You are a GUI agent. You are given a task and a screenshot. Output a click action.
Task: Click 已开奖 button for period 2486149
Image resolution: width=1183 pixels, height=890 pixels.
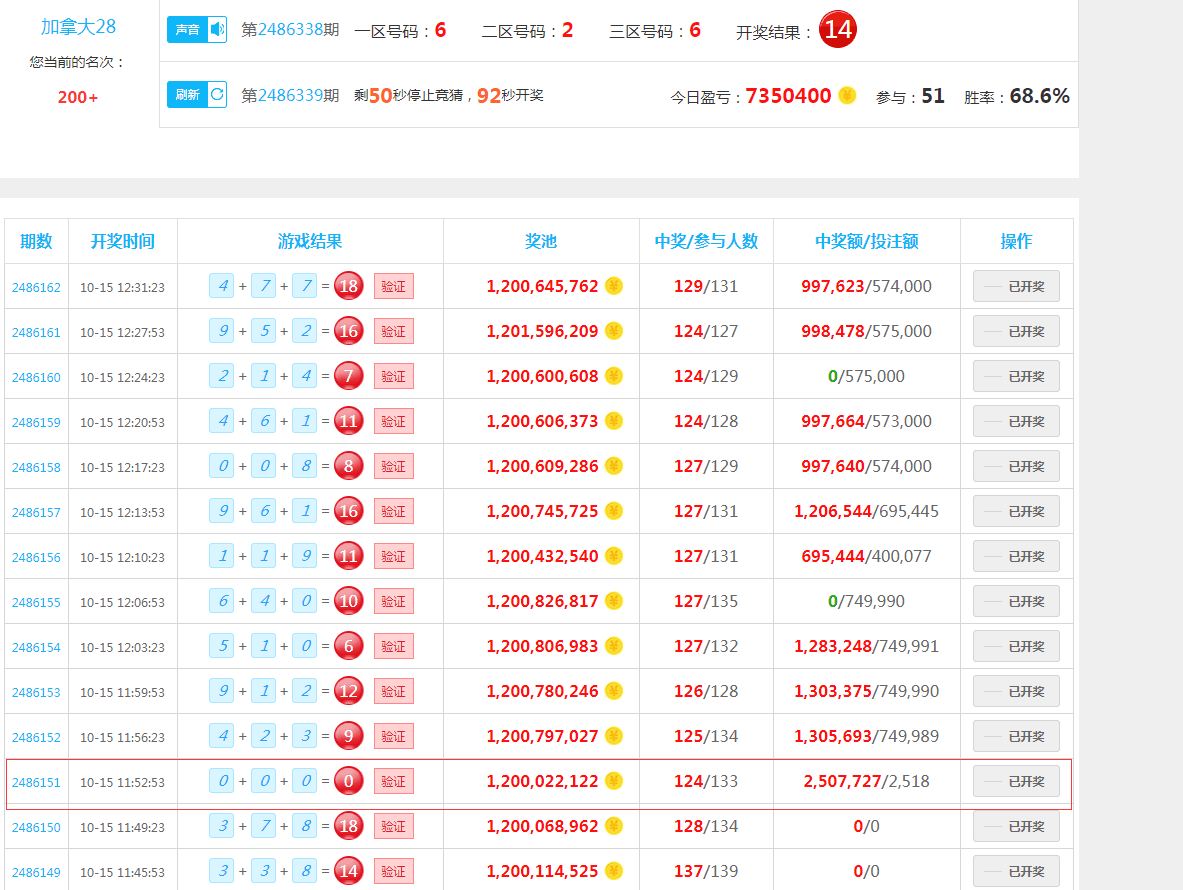pos(1016,871)
